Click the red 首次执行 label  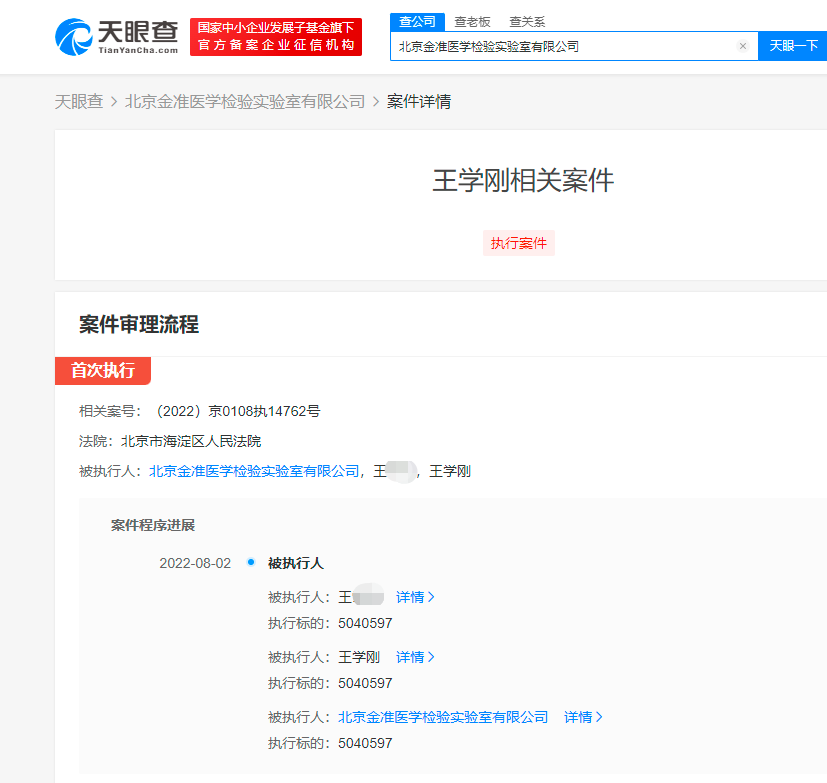point(103,370)
